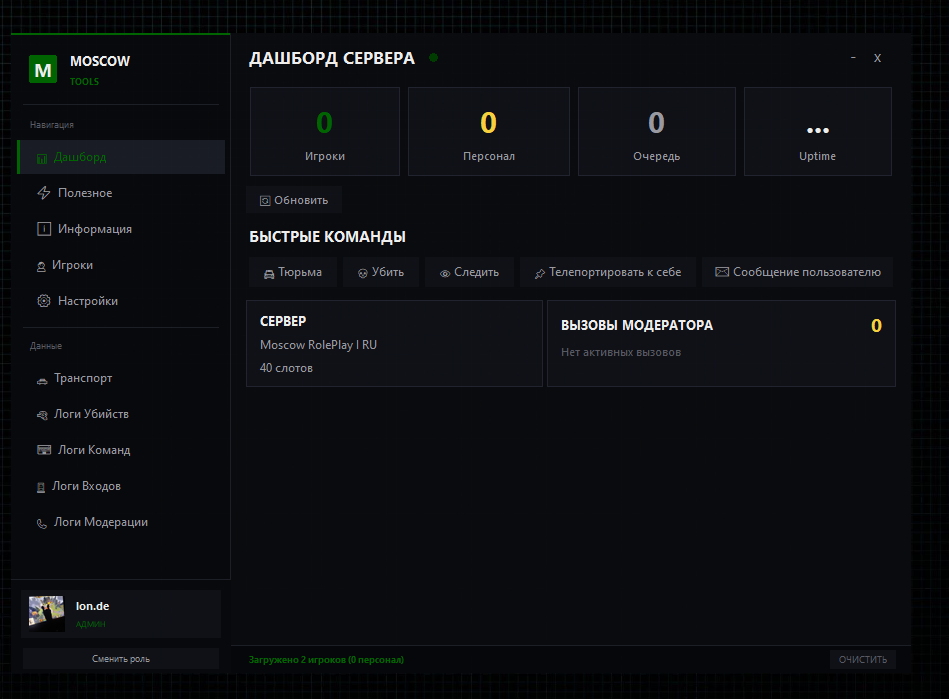Image resolution: width=949 pixels, height=699 pixels.
Task: Click the Сменить роль button
Action: point(121,658)
